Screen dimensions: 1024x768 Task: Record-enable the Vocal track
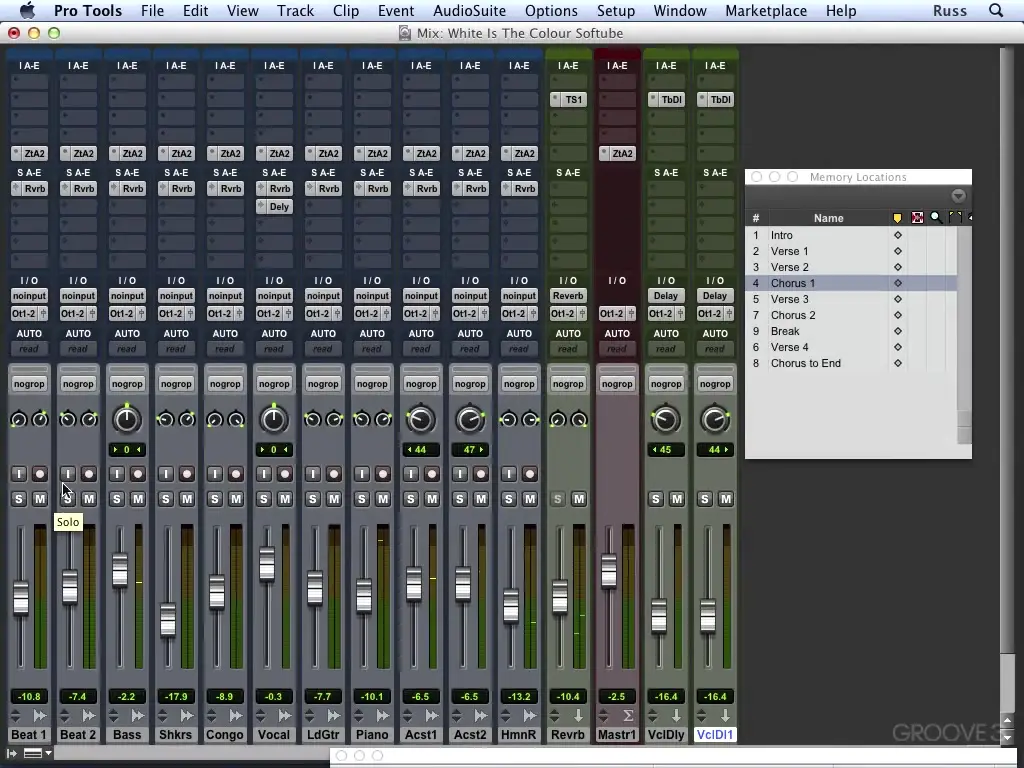click(285, 473)
